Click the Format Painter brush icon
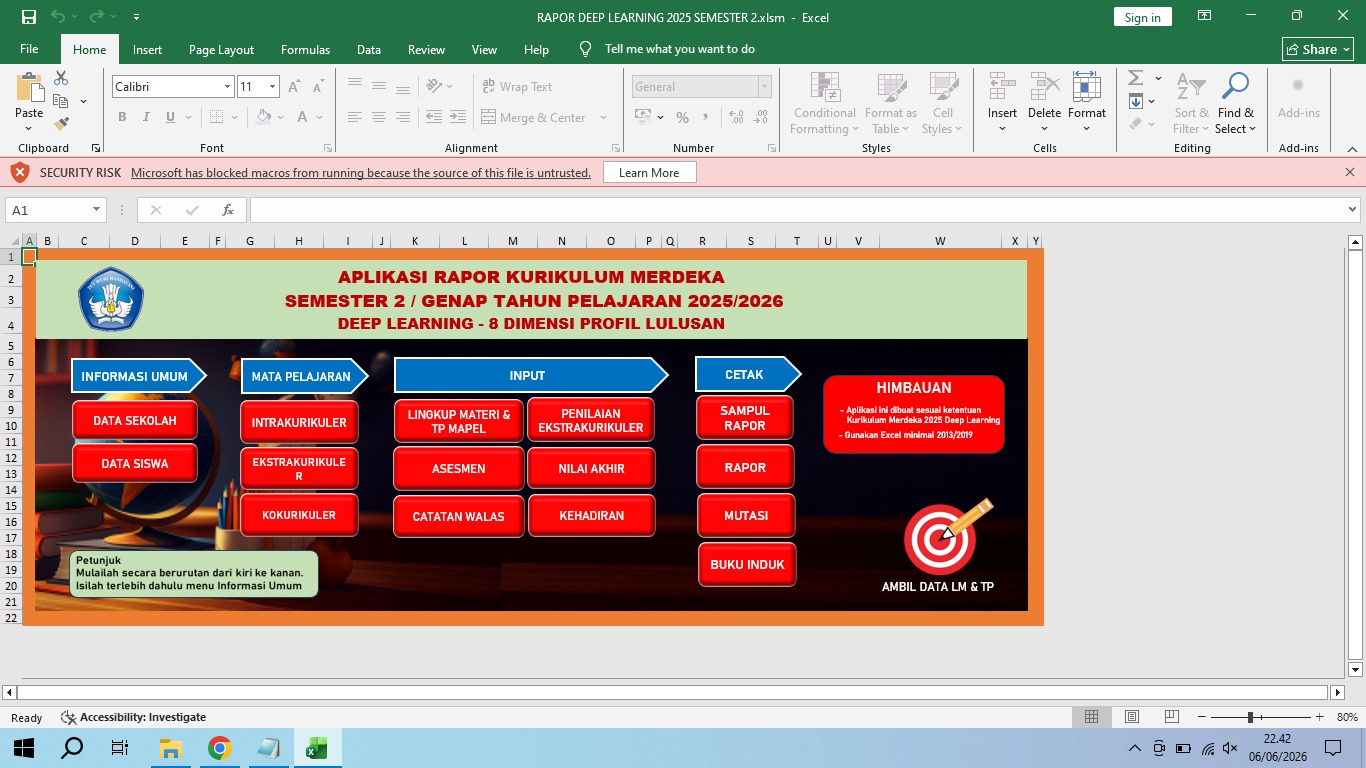Viewport: 1366px width, 768px height. pos(61,124)
